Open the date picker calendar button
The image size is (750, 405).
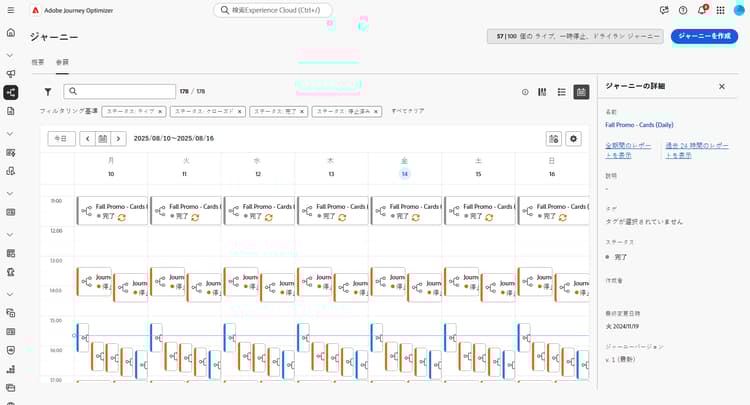(x=103, y=139)
